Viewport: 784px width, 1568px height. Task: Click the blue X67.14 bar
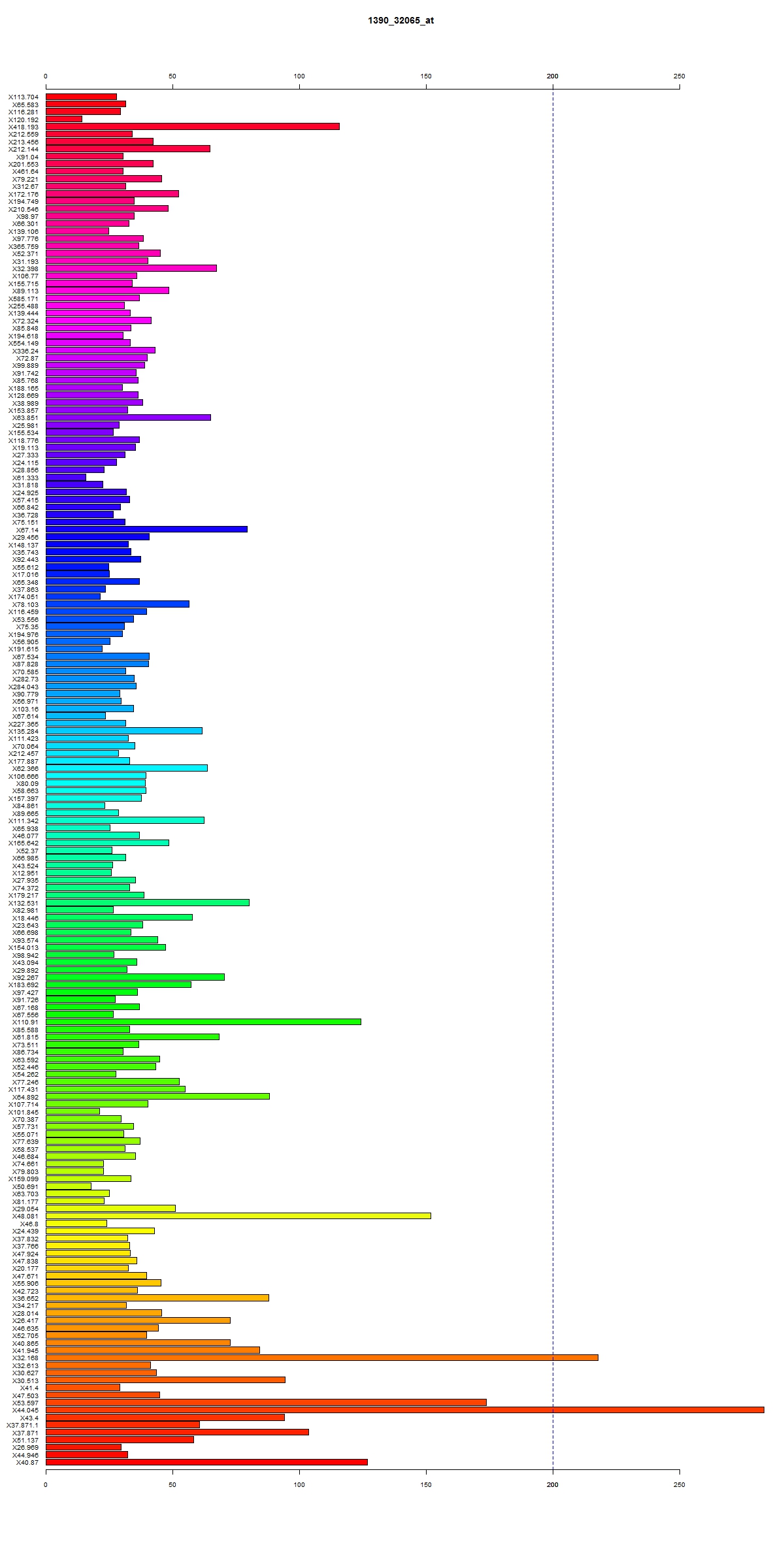pos(146,529)
